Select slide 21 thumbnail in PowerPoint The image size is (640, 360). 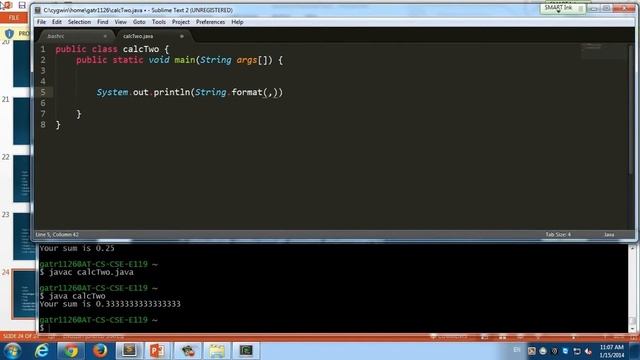[22, 121]
